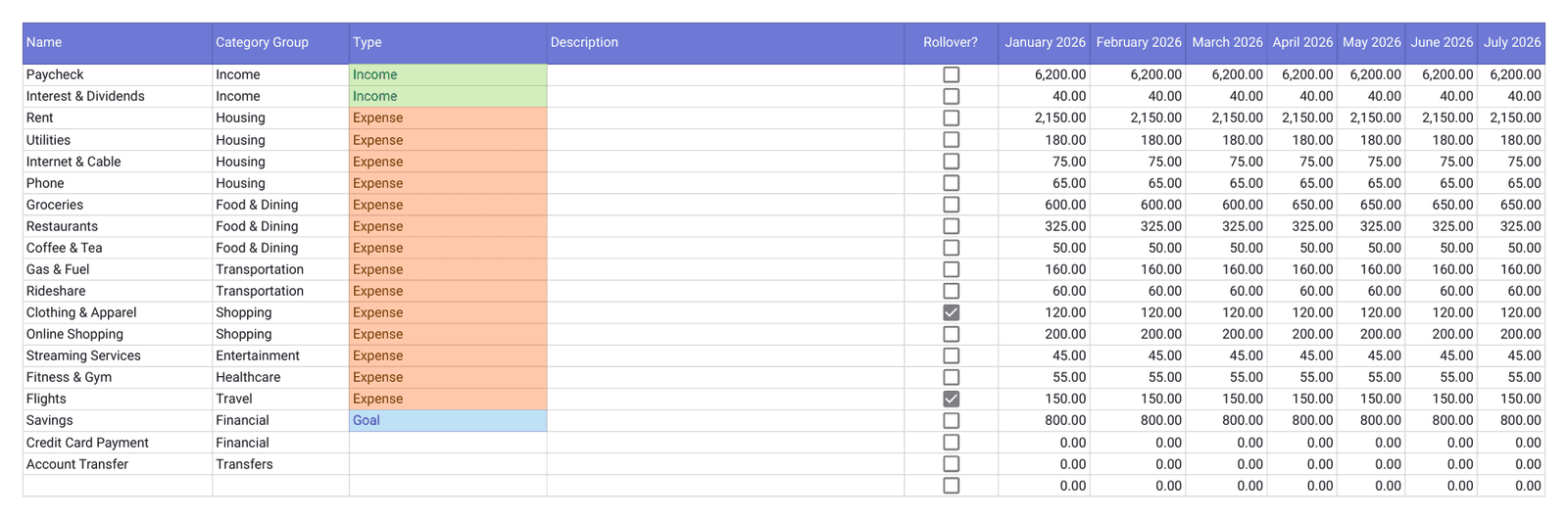Open the Type cell for Paycheck
The height and width of the screenshot is (519, 1568).
point(448,74)
